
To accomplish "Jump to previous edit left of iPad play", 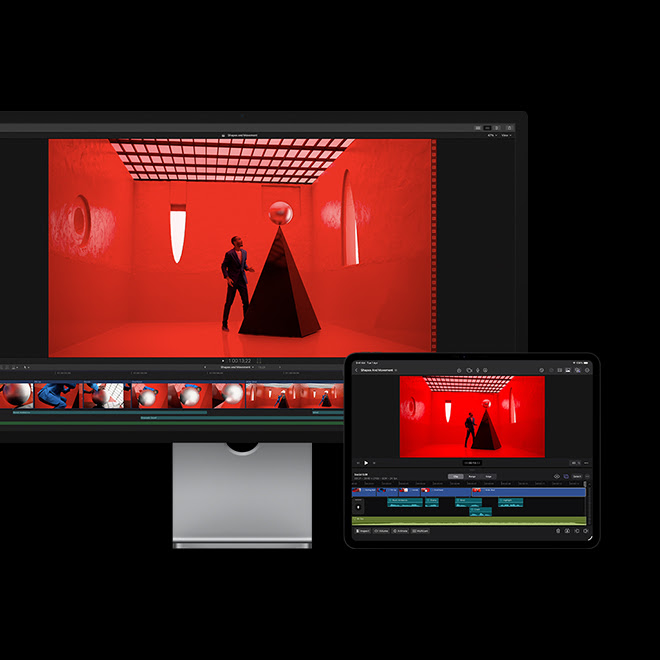I will point(358,463).
